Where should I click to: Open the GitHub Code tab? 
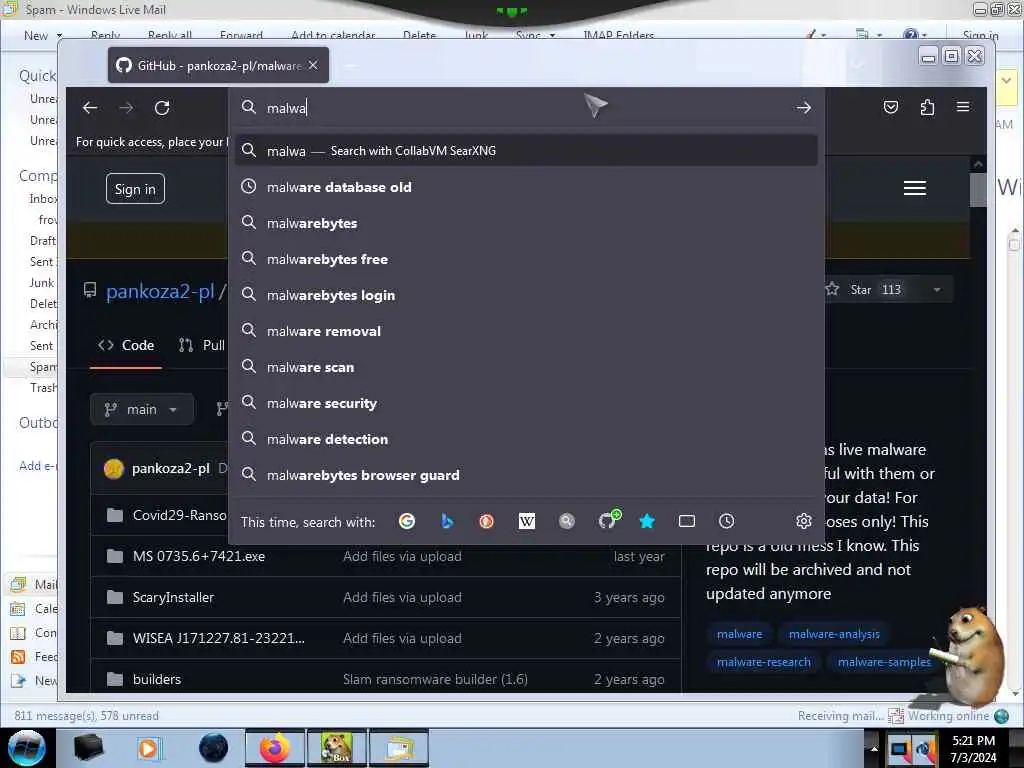pos(126,345)
